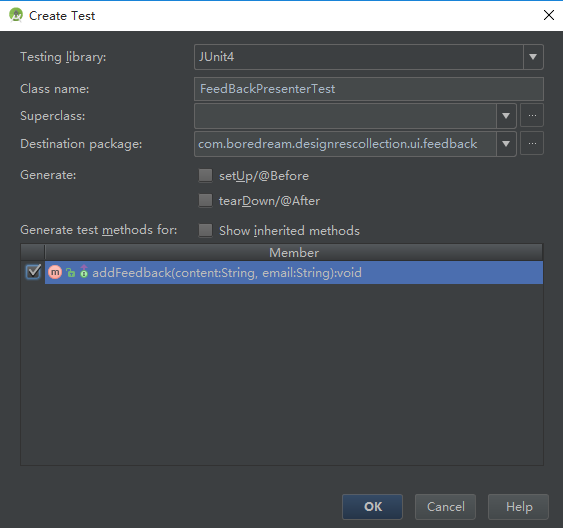Click the Class name text field
The width and height of the screenshot is (563, 528).
(369, 89)
